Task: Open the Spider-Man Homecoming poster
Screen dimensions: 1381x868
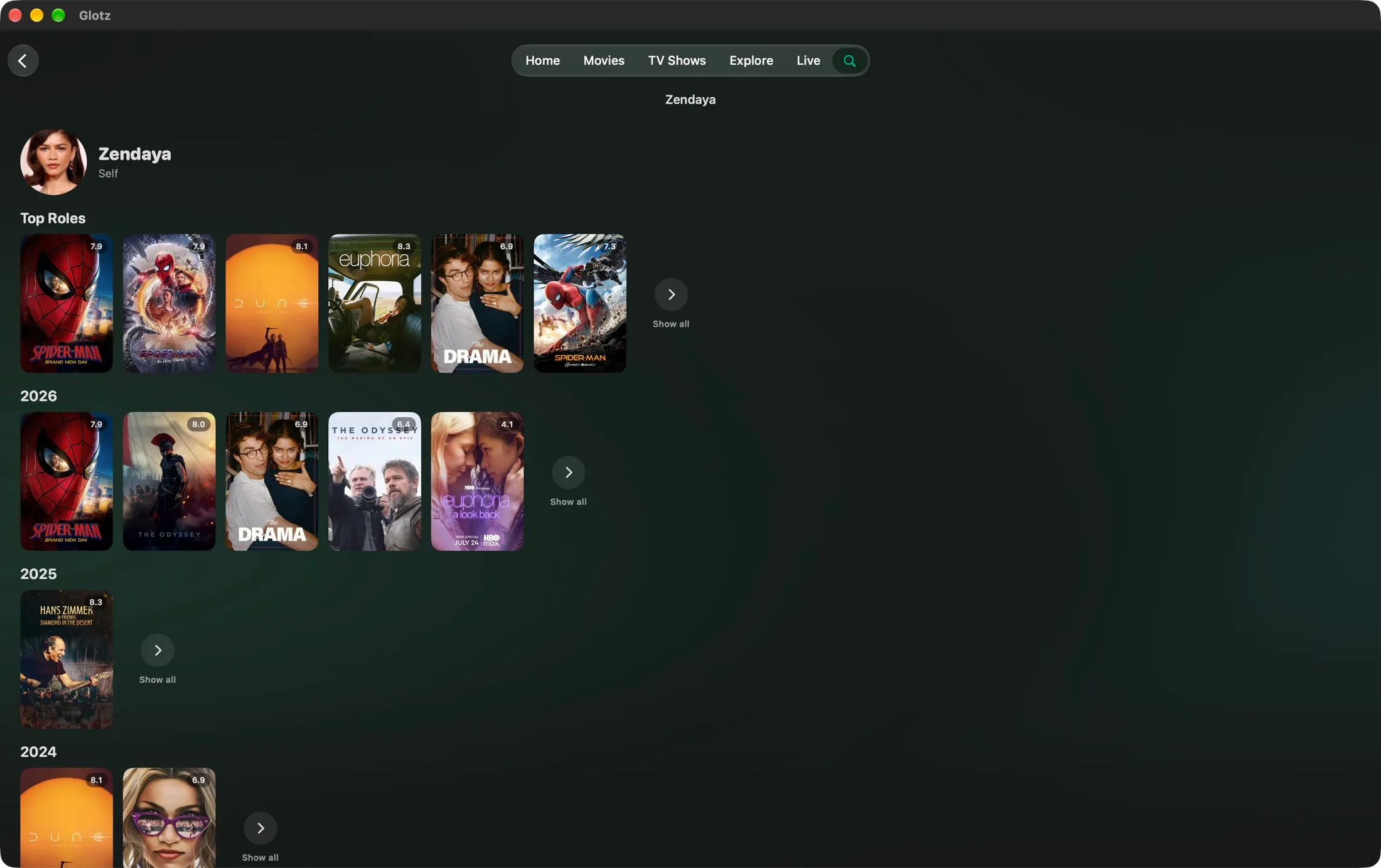Action: [580, 304]
